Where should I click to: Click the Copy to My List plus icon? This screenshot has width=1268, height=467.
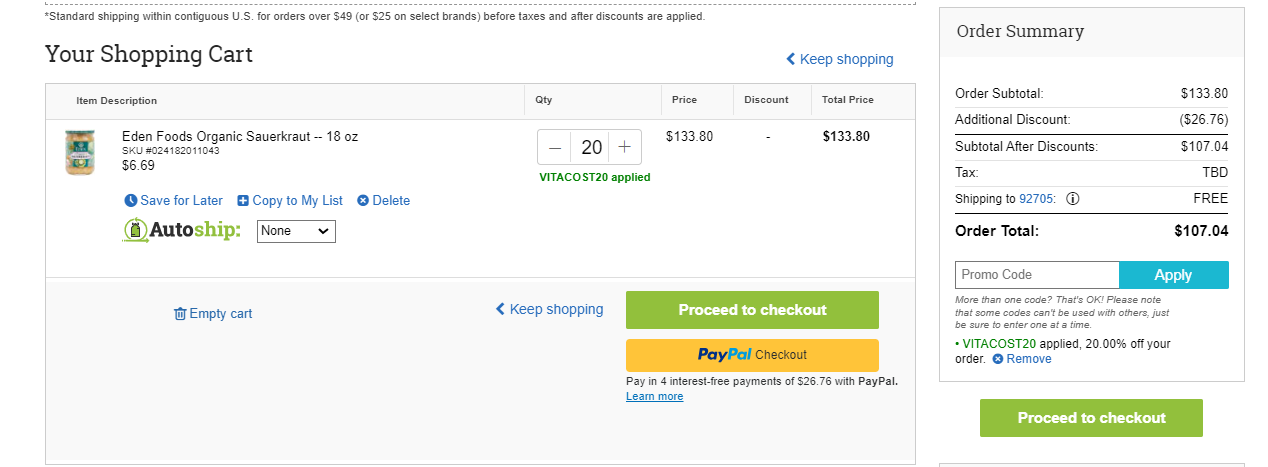(x=243, y=201)
